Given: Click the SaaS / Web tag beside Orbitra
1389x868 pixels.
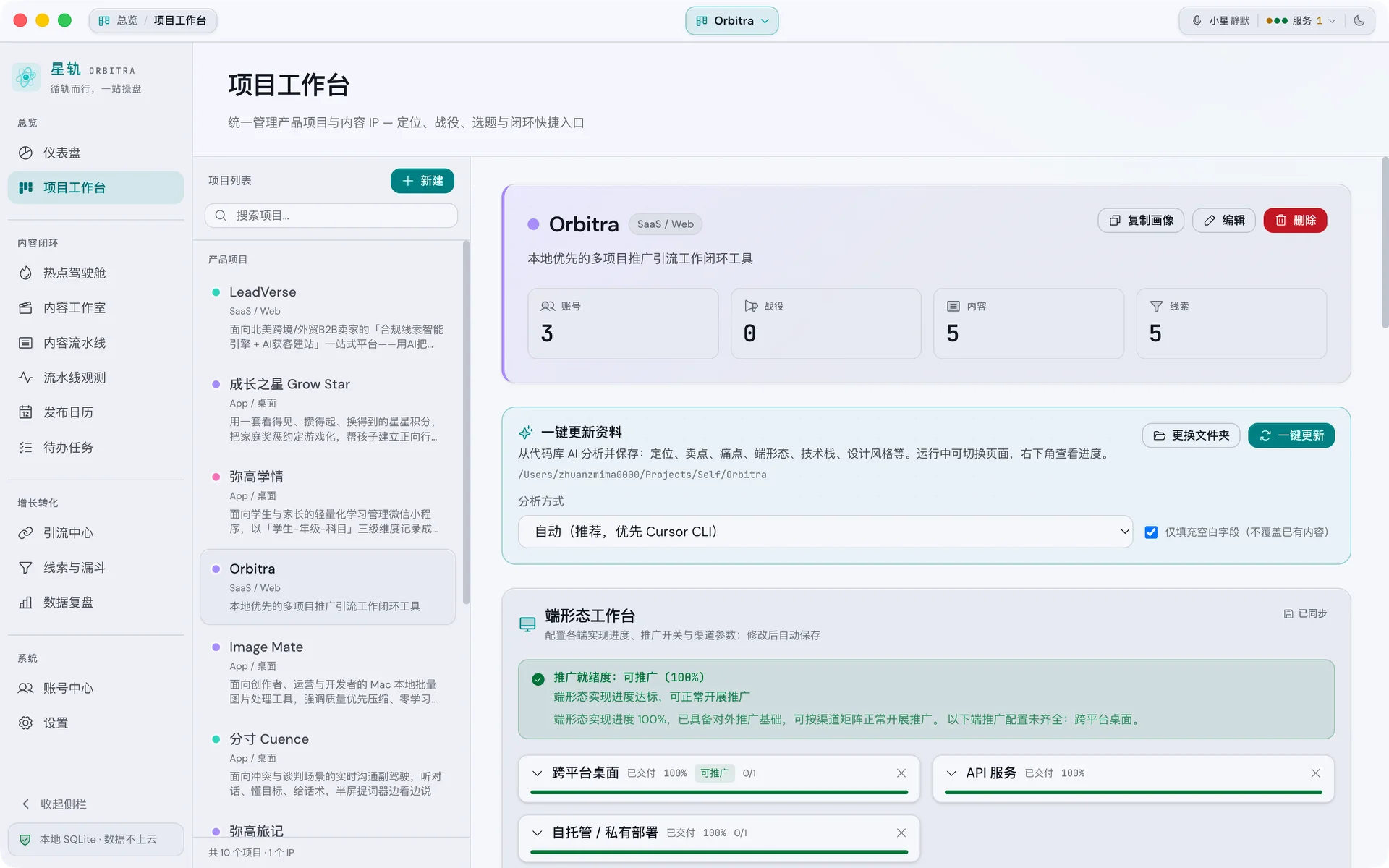Looking at the screenshot, I should click(665, 224).
